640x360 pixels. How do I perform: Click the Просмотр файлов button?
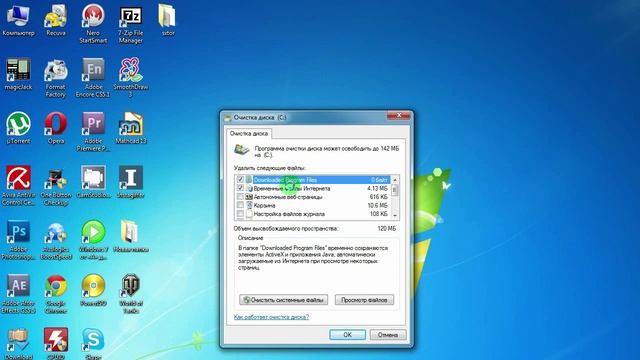tap(364, 300)
